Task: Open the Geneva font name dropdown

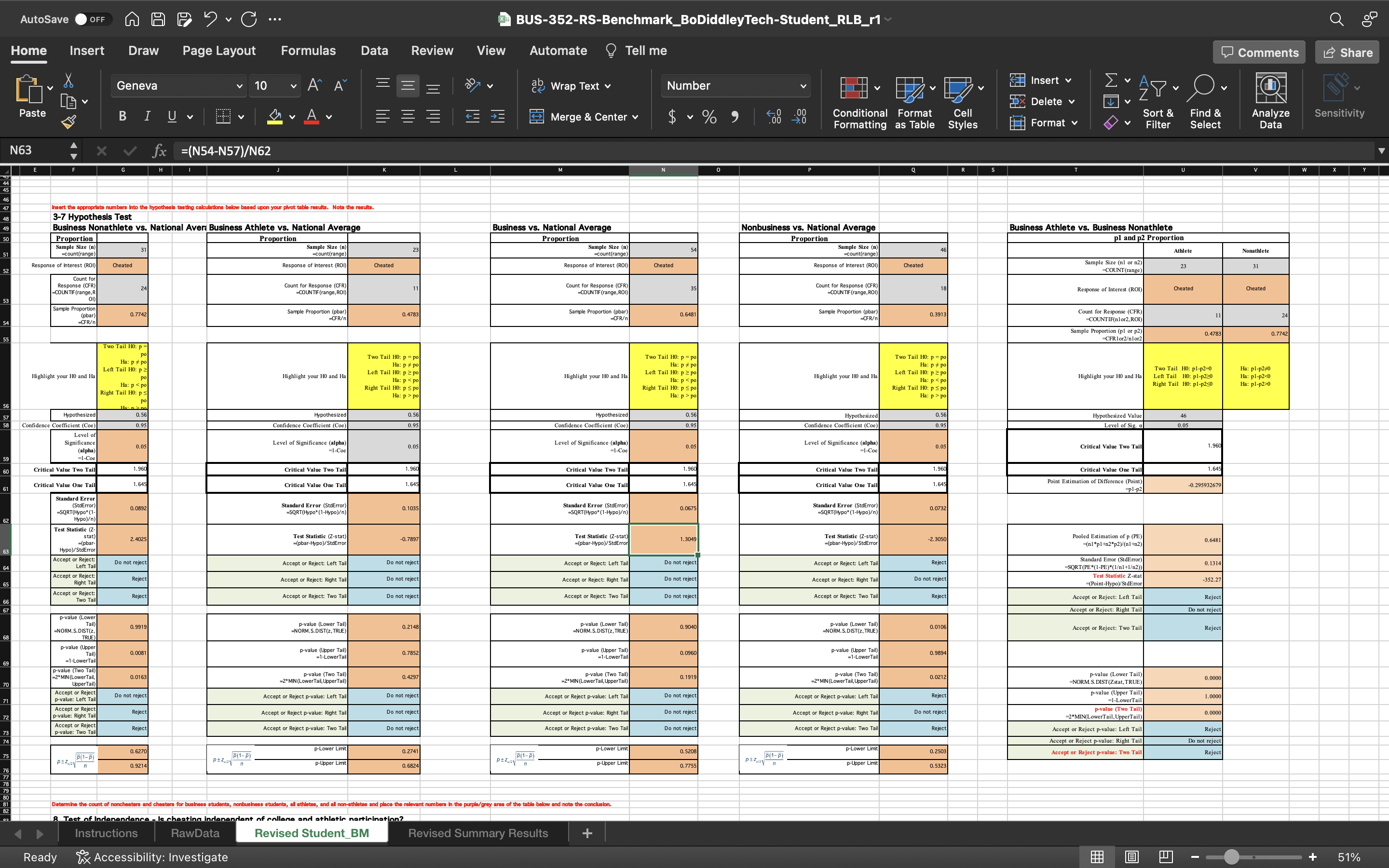Action: coord(239,86)
